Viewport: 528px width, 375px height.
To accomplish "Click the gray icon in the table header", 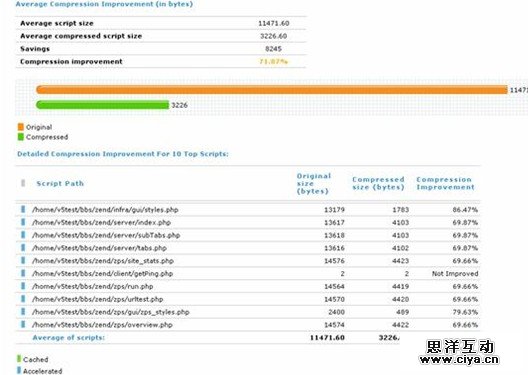I will [23, 183].
